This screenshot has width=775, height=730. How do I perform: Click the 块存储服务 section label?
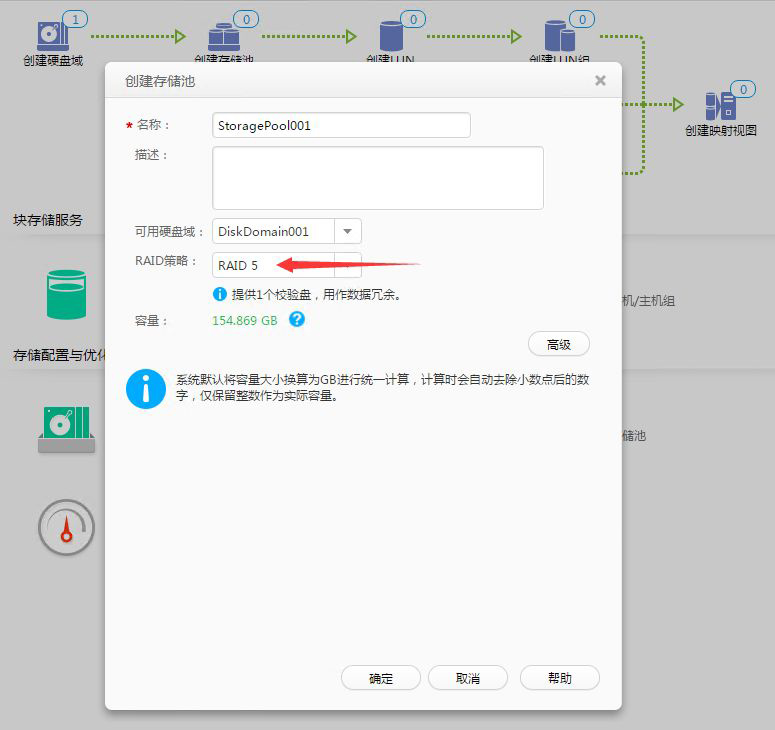pos(48,220)
